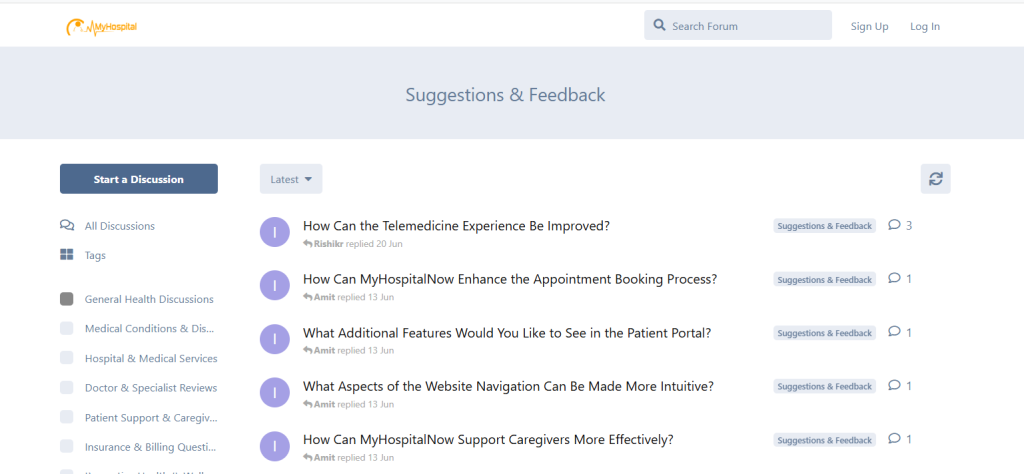
Task: Click Suggestions & Feedback tag on Patient Portal discussion
Action: (824, 333)
